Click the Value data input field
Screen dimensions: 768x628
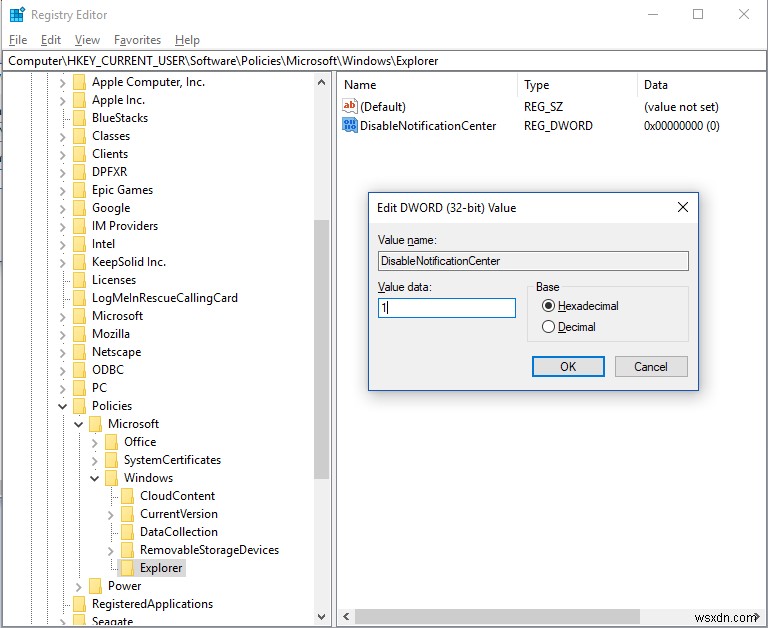(447, 308)
